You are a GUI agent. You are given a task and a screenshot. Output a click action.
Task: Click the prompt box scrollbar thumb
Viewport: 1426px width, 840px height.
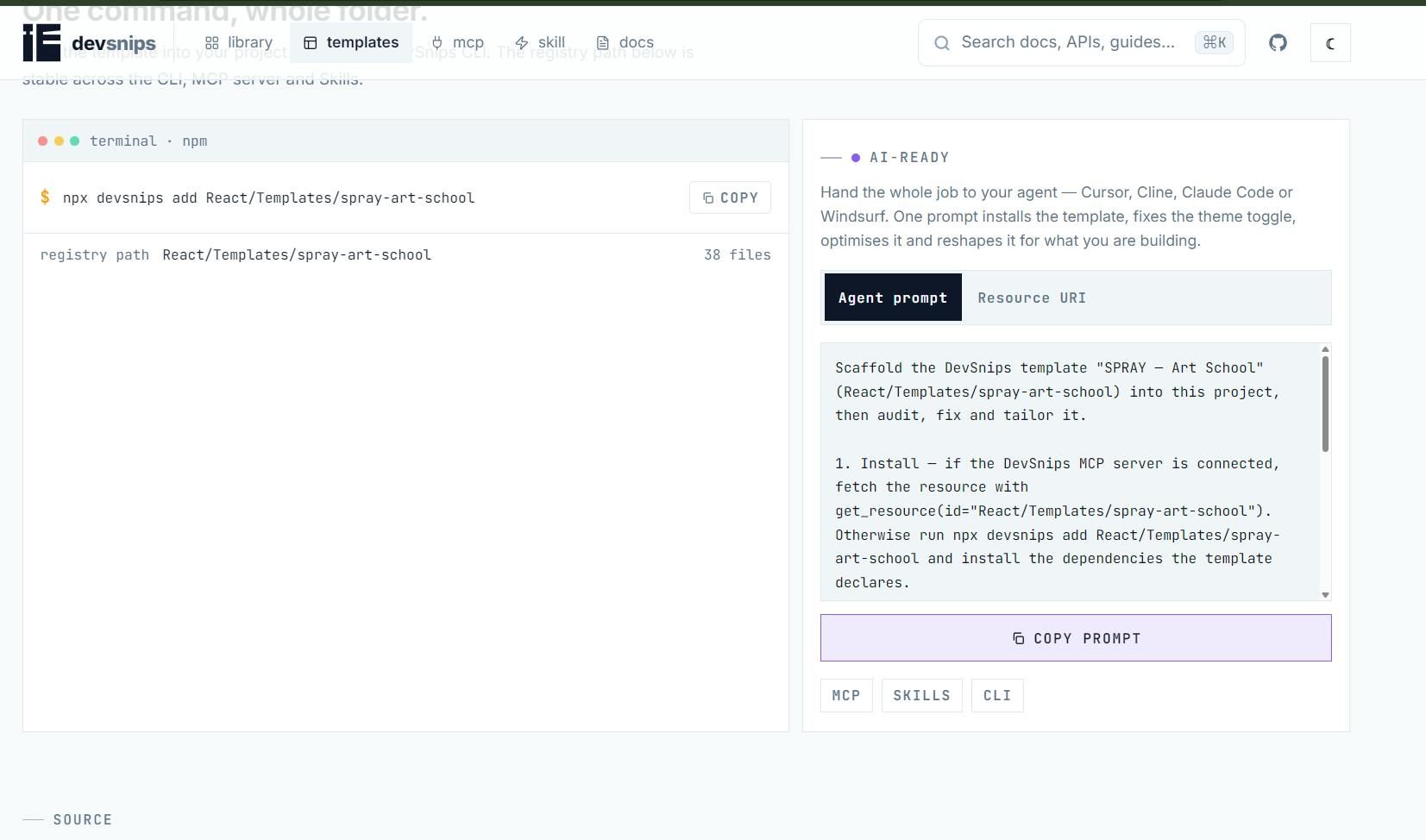click(x=1325, y=404)
